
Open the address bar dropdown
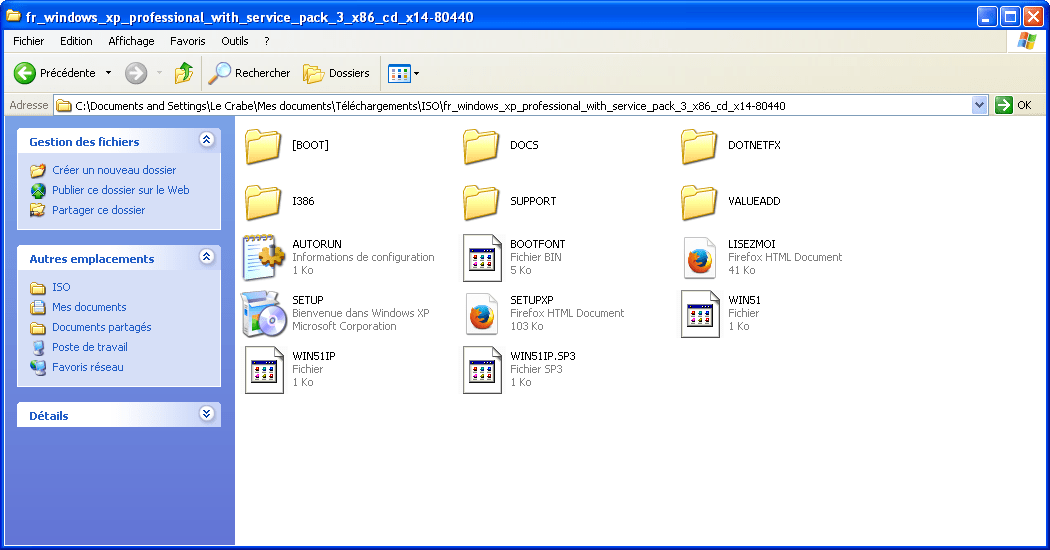(x=980, y=105)
